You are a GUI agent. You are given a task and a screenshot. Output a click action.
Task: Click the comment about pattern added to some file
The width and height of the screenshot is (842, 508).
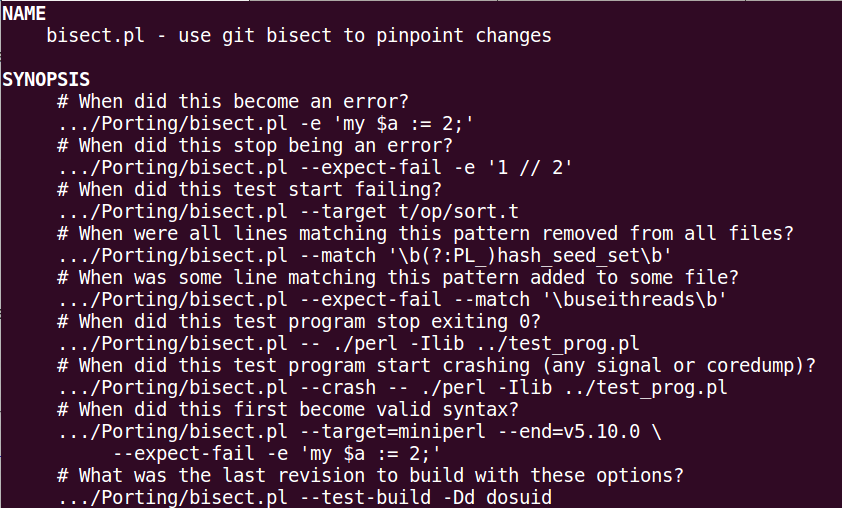(x=397, y=277)
